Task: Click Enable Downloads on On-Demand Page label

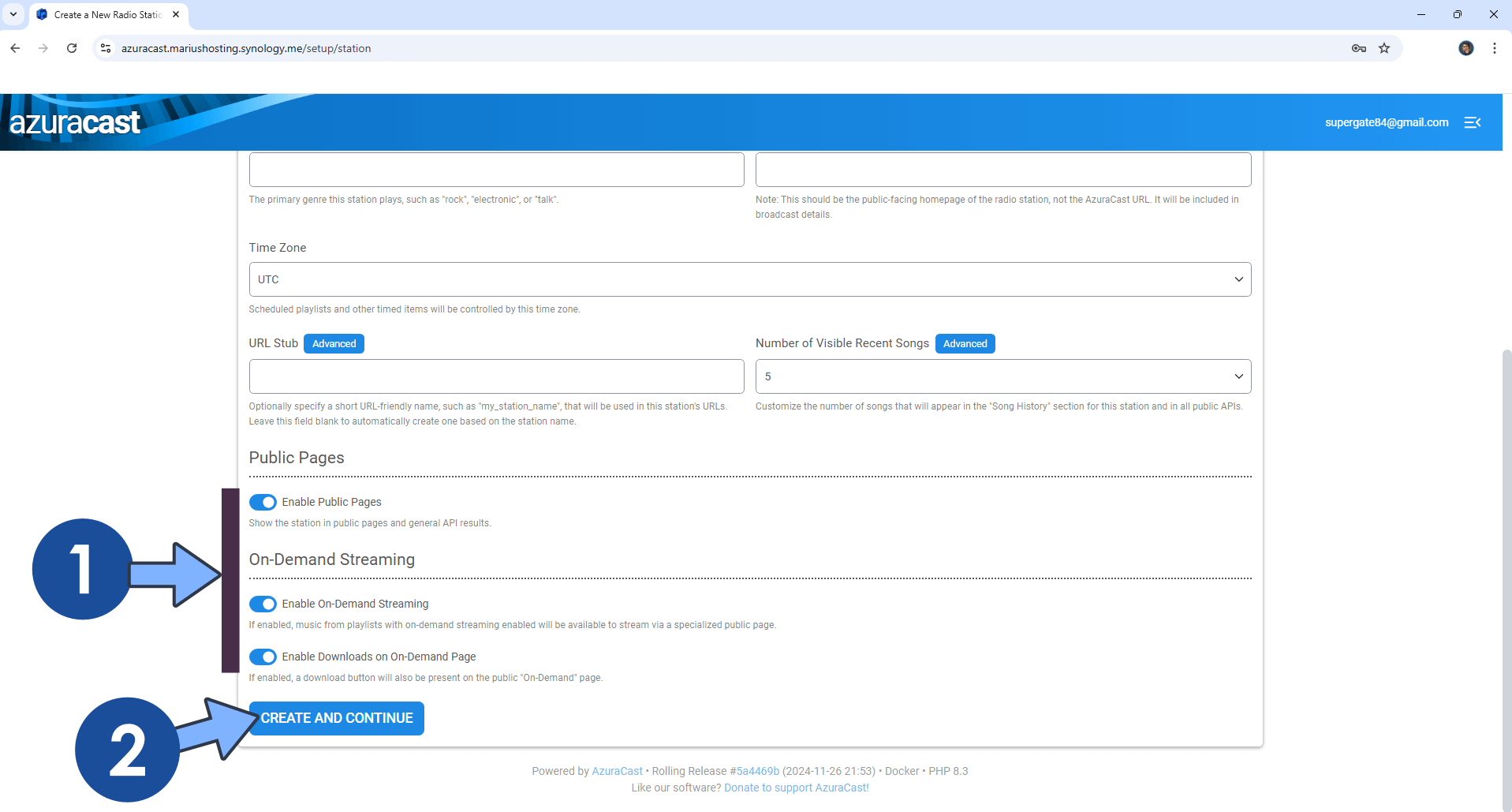Action: (379, 657)
